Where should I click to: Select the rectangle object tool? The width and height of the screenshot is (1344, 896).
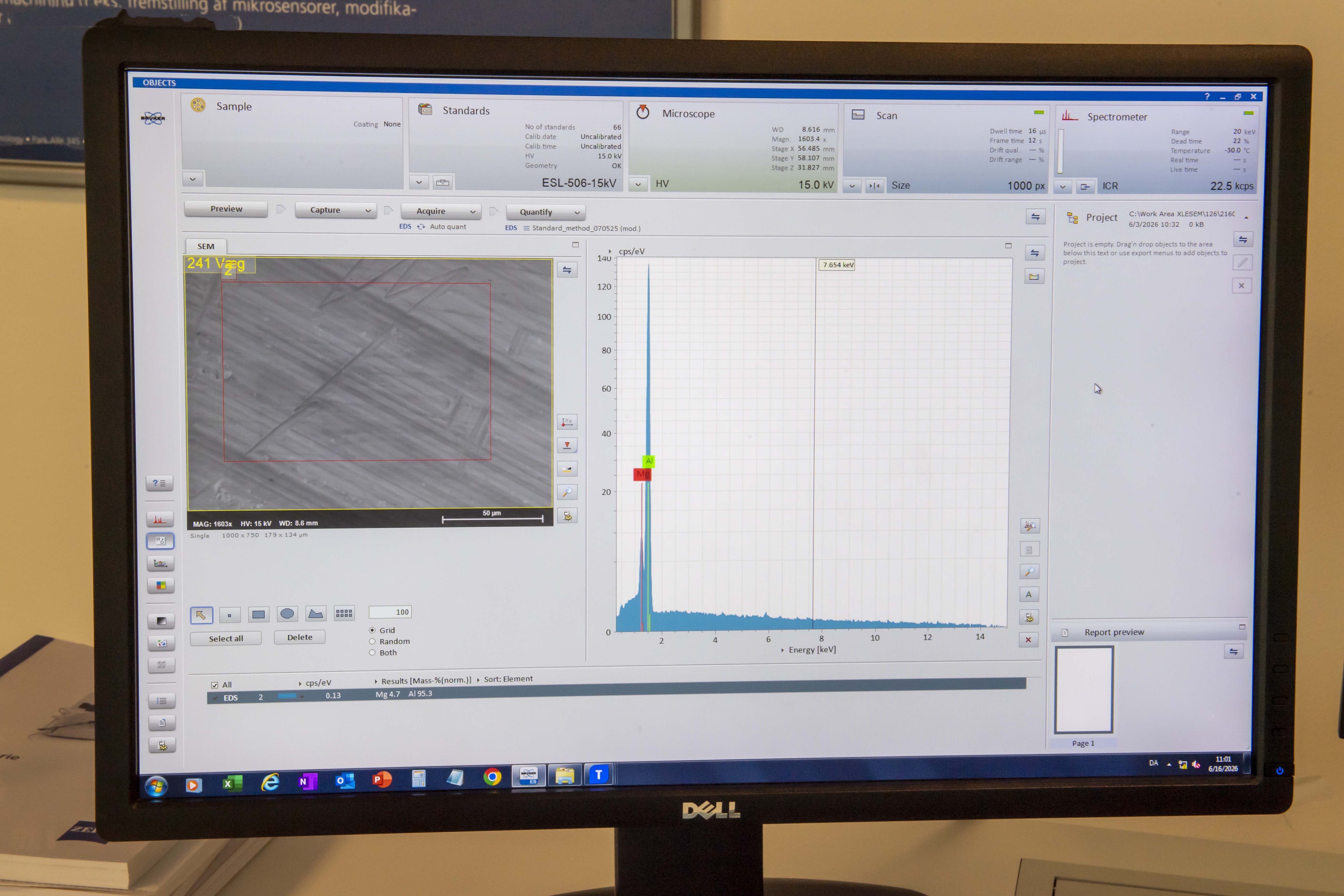[259, 615]
